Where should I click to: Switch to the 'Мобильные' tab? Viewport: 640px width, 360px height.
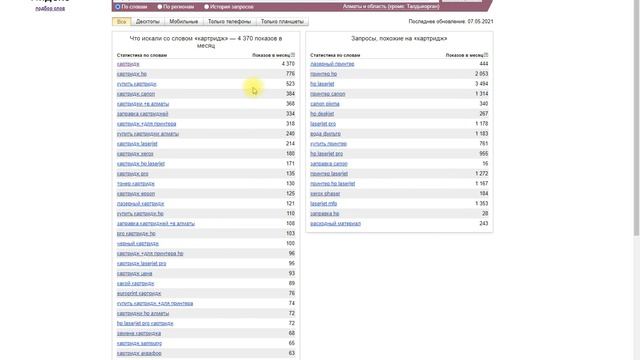coord(184,22)
